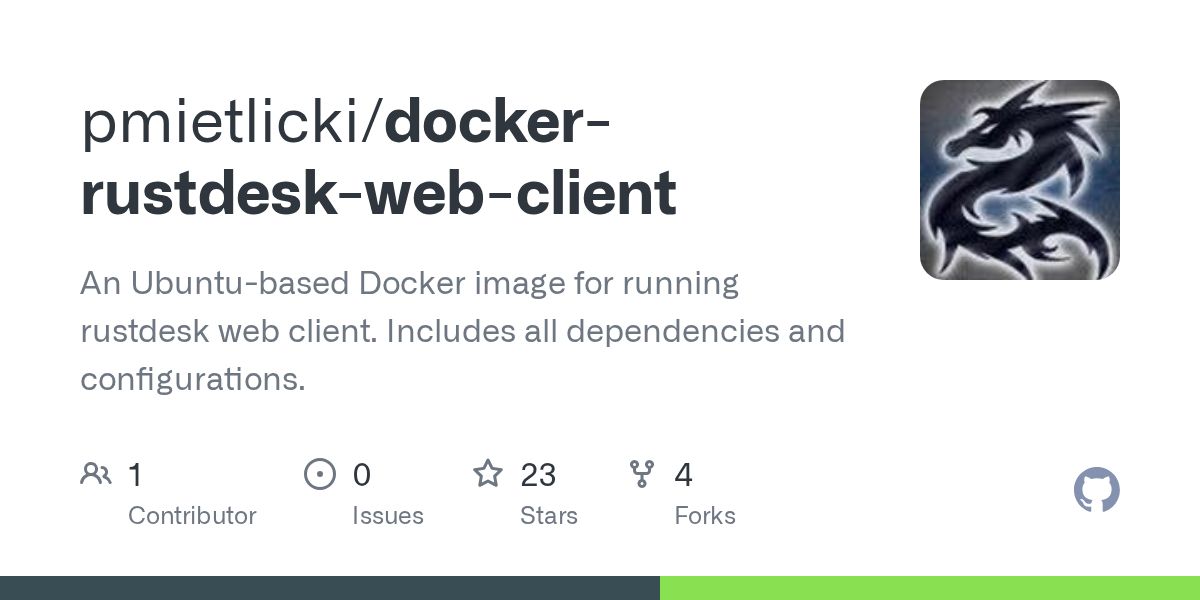Click the star icon
Screen dimensions: 1200x600
pyautogui.click(x=488, y=473)
